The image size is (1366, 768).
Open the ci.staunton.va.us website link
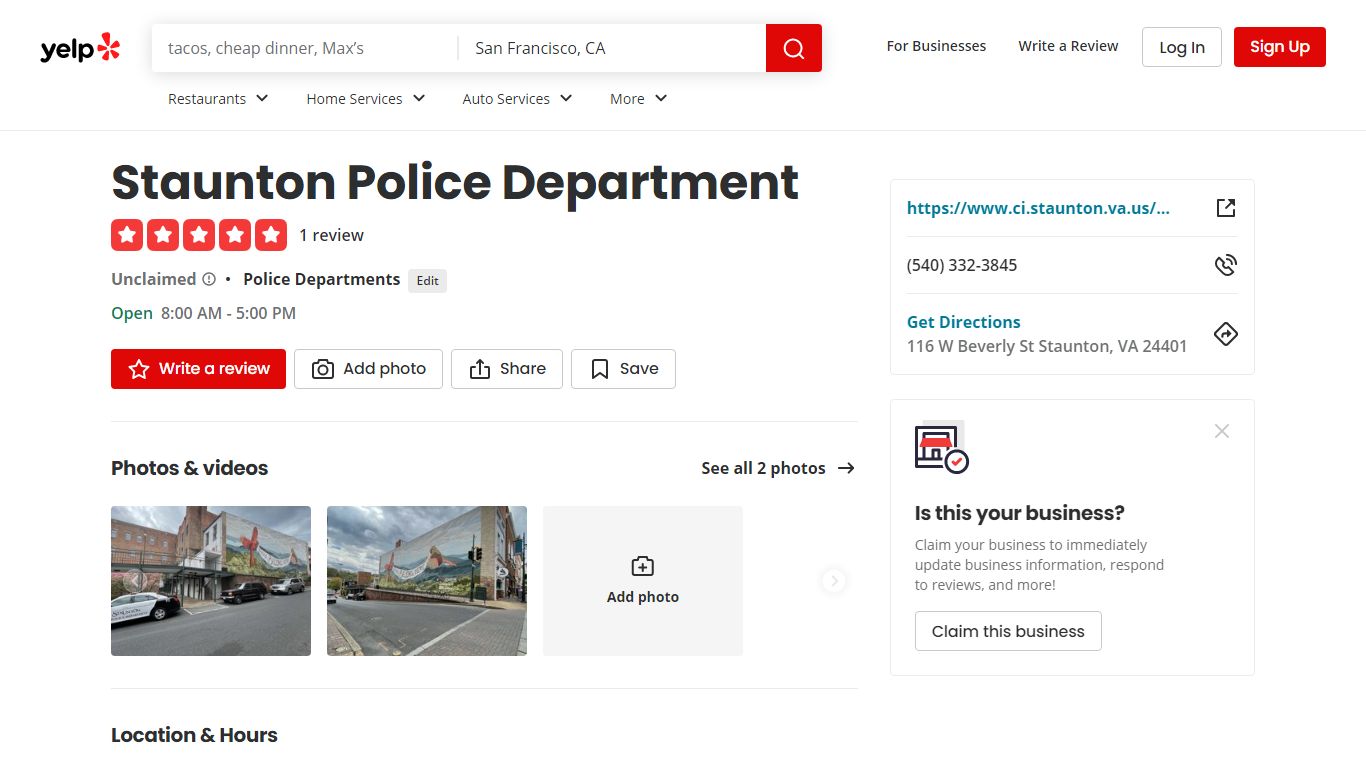click(x=1038, y=208)
